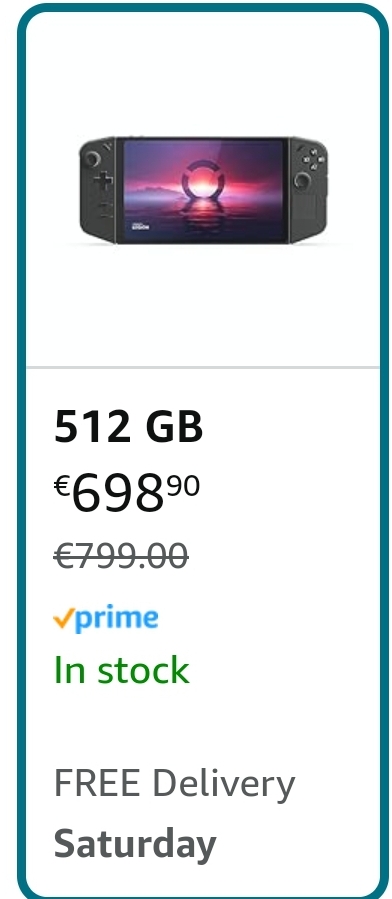Click the left detachable controller in the image

98,190
